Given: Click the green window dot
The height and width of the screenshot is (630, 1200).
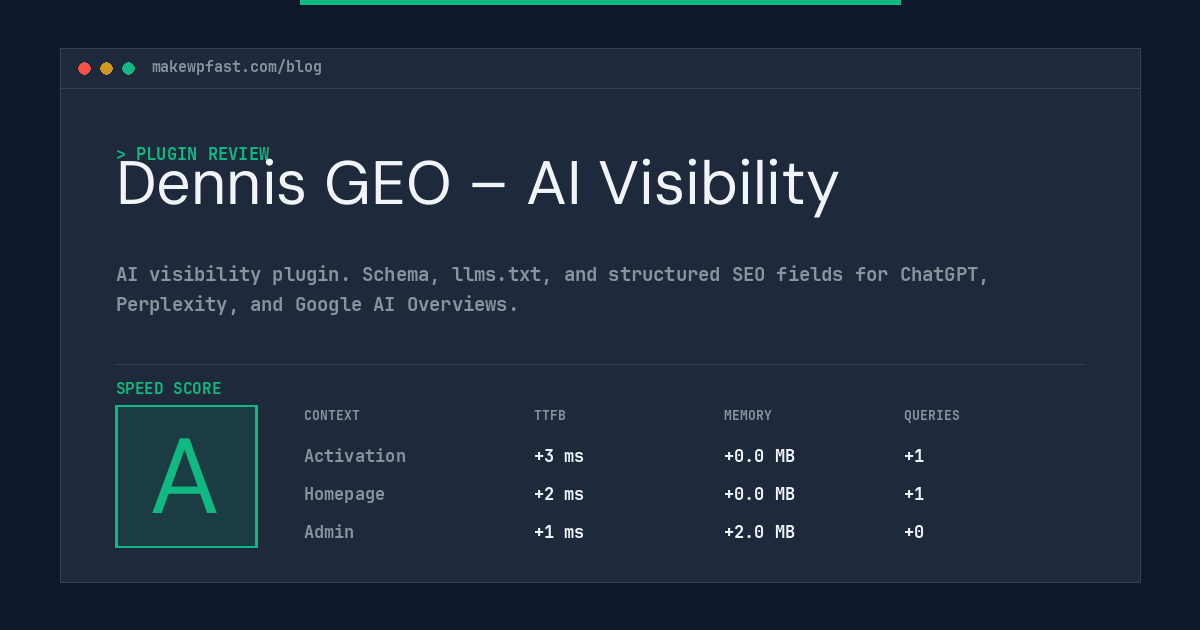Looking at the screenshot, I should tap(128, 68).
